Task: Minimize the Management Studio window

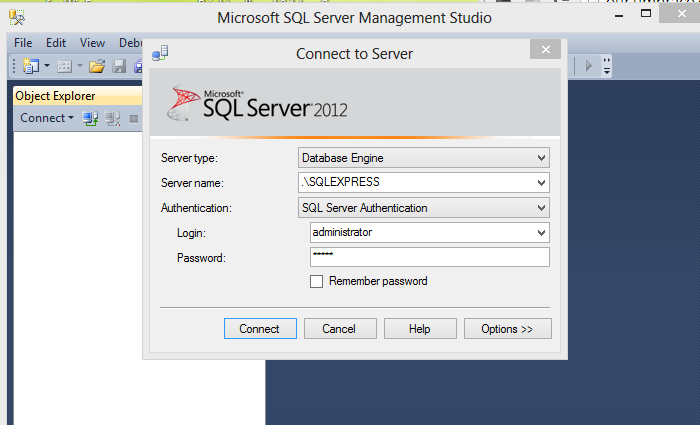Action: [x=619, y=15]
